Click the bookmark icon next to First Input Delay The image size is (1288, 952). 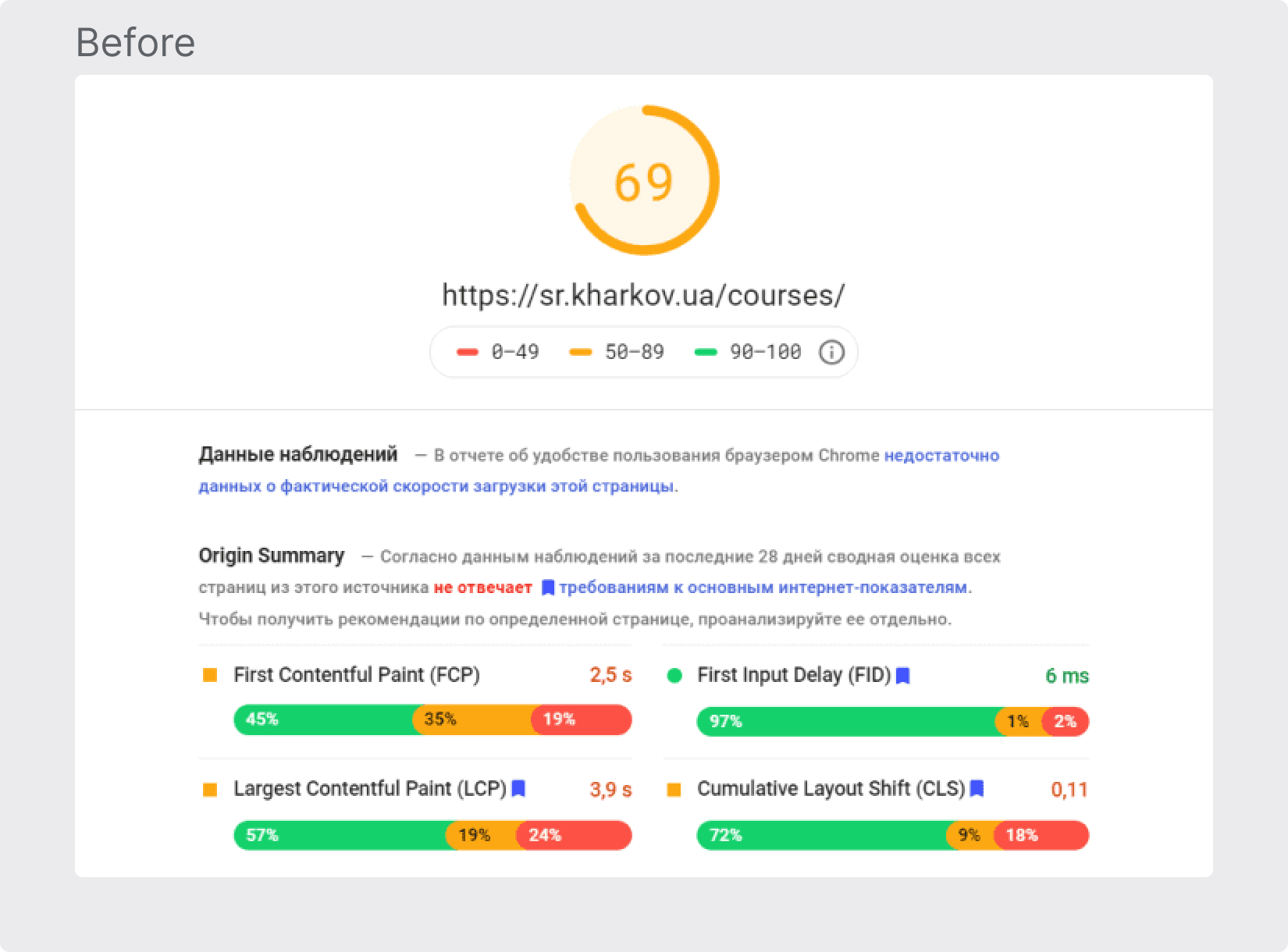[x=903, y=676]
